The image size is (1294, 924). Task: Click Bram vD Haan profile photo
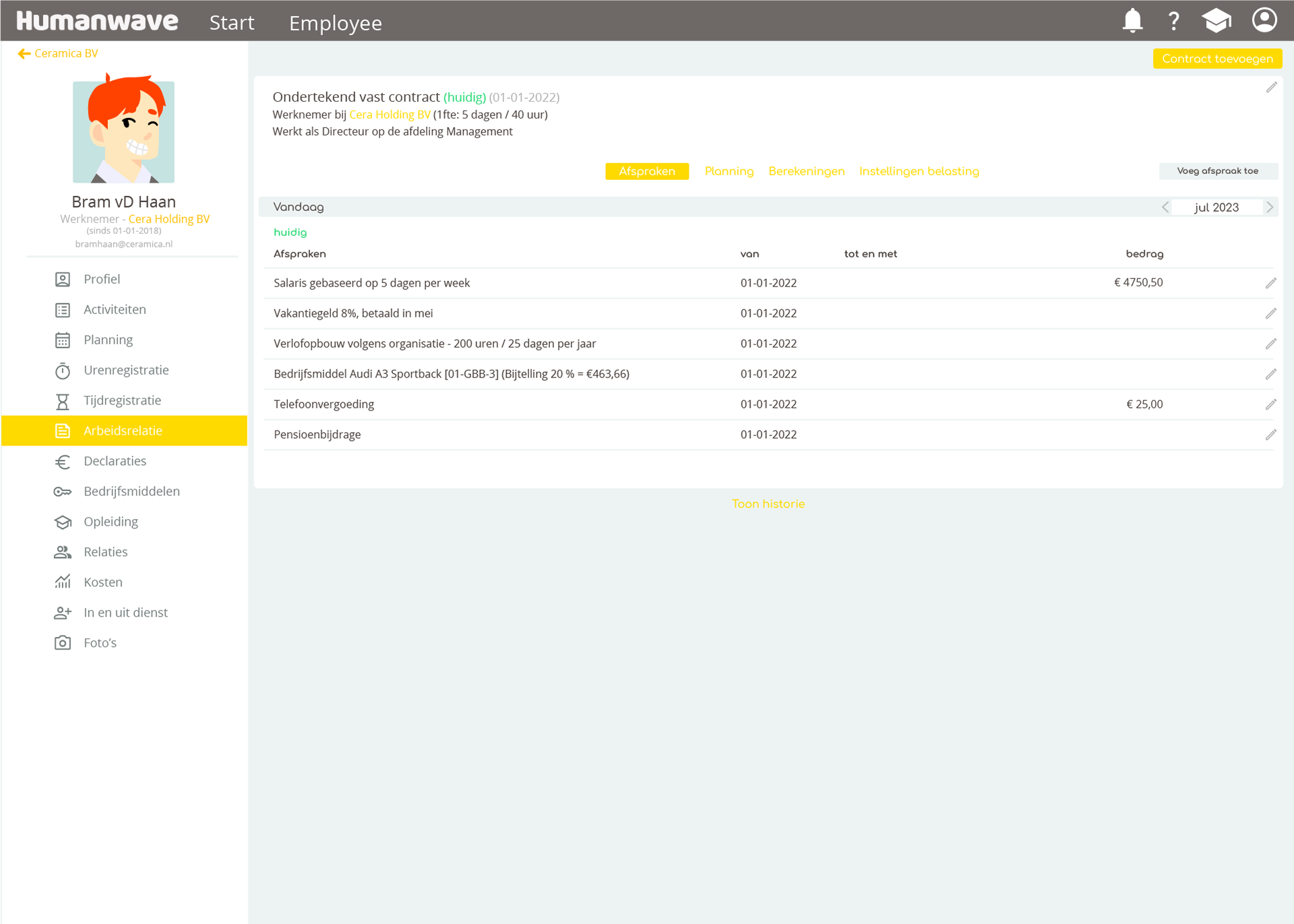123,132
